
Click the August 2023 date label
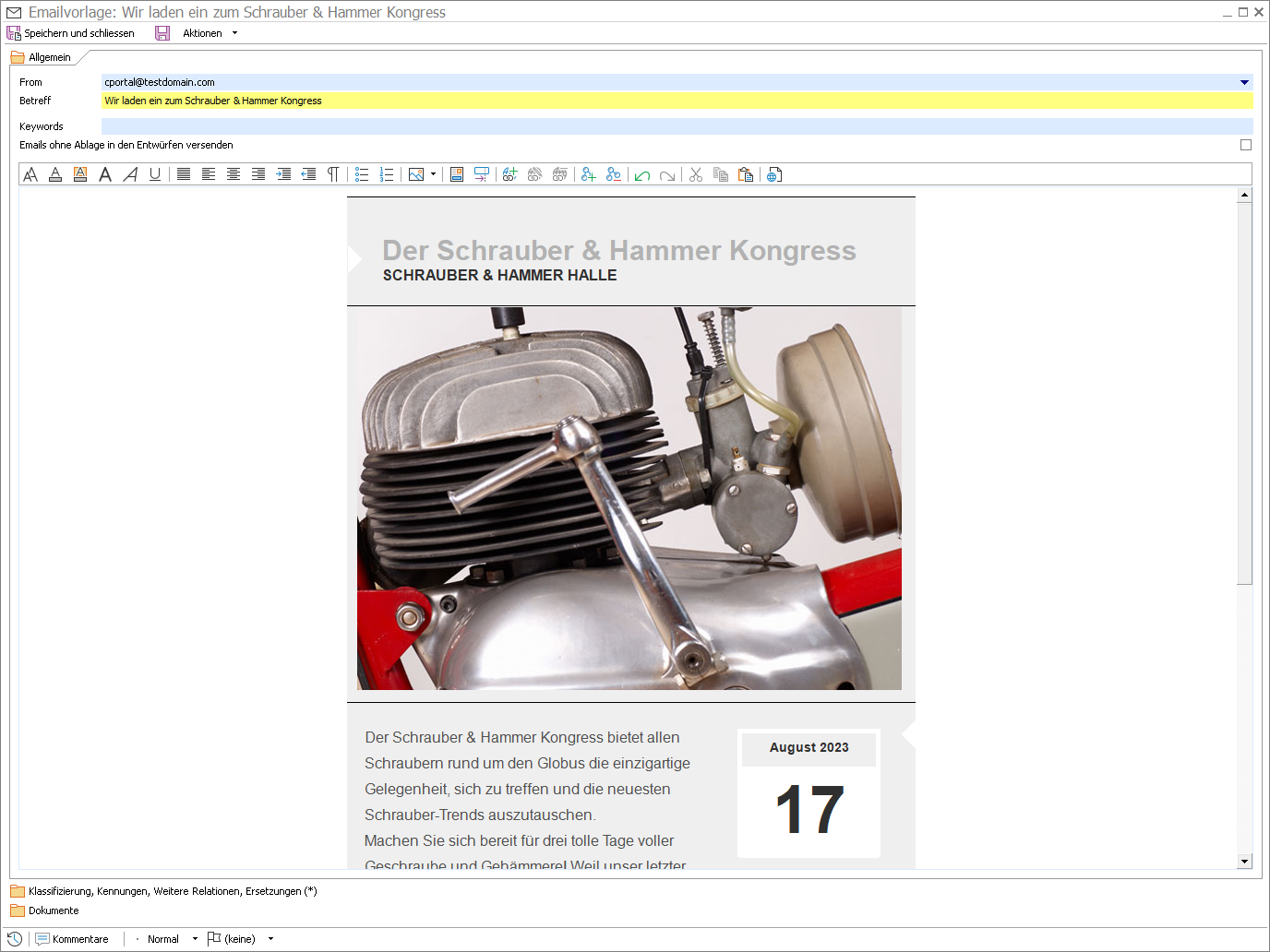coord(809,747)
